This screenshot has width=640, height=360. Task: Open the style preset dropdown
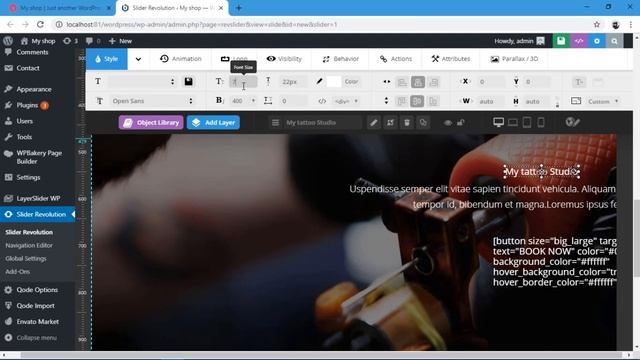tap(141, 82)
